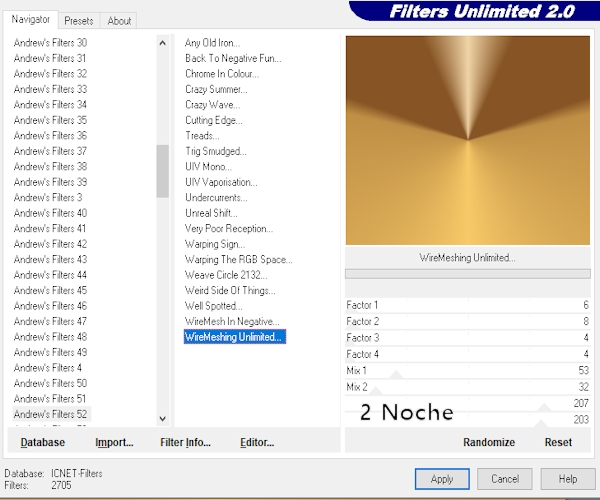
Task: Open Help for Filters Unlimited
Action: pos(567,479)
